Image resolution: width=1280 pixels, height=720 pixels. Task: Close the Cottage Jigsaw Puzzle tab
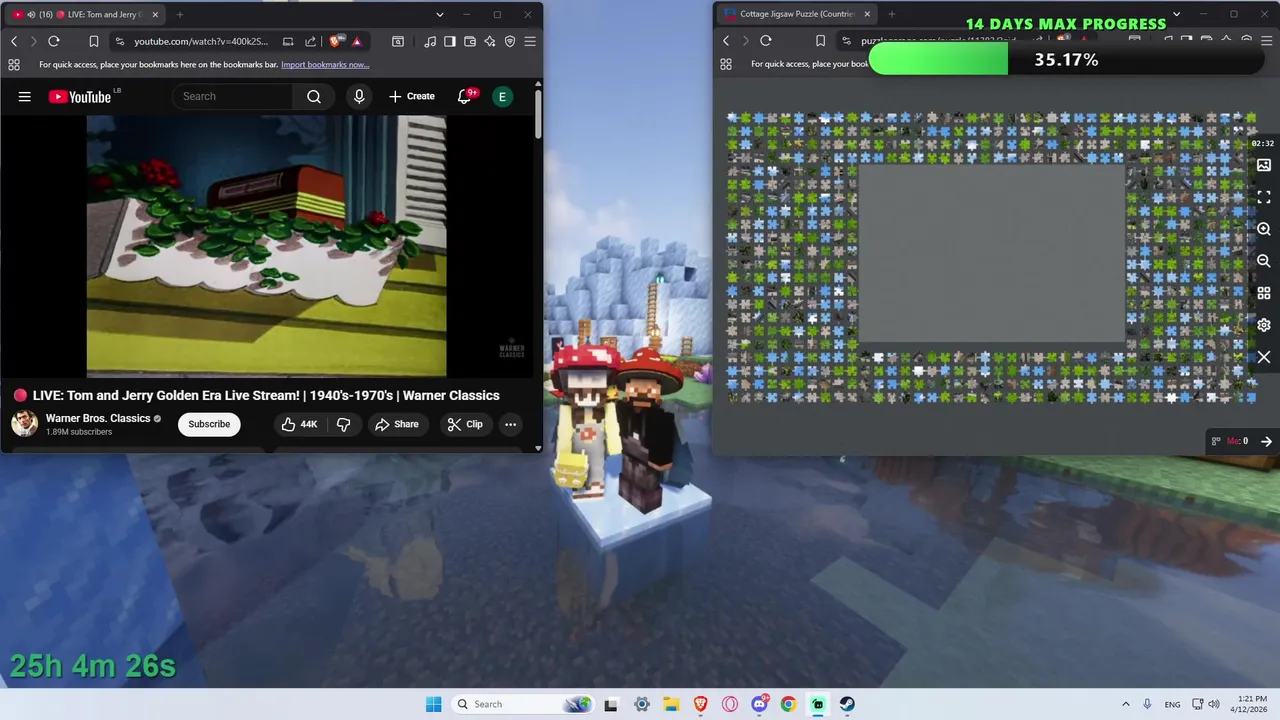(867, 14)
